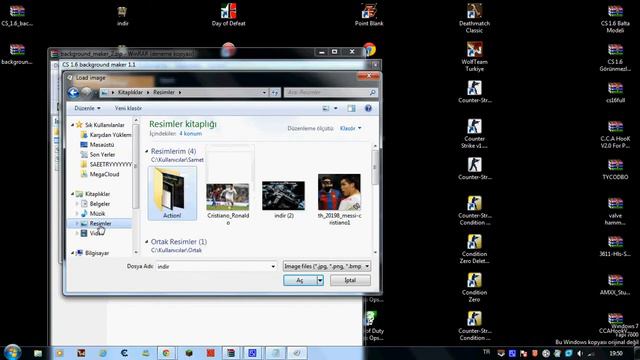Open the Point Blank desktop shortcut

369,15
